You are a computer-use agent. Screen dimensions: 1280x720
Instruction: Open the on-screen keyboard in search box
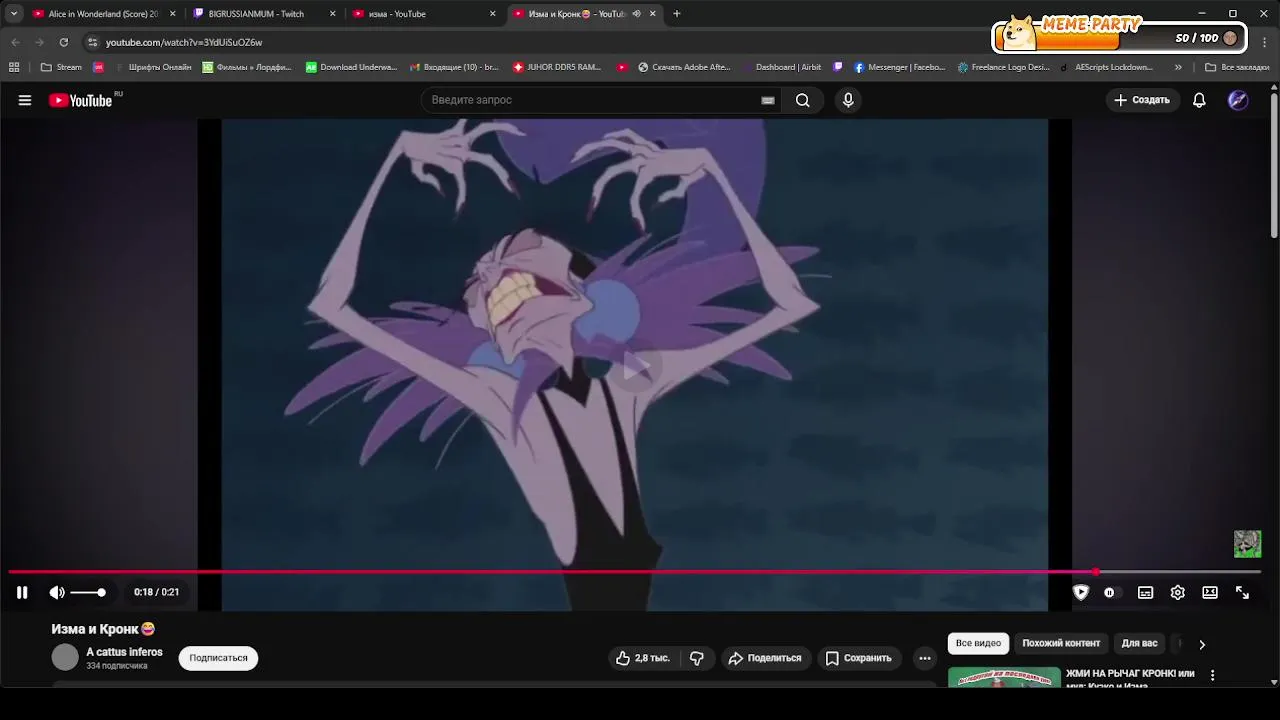point(767,100)
